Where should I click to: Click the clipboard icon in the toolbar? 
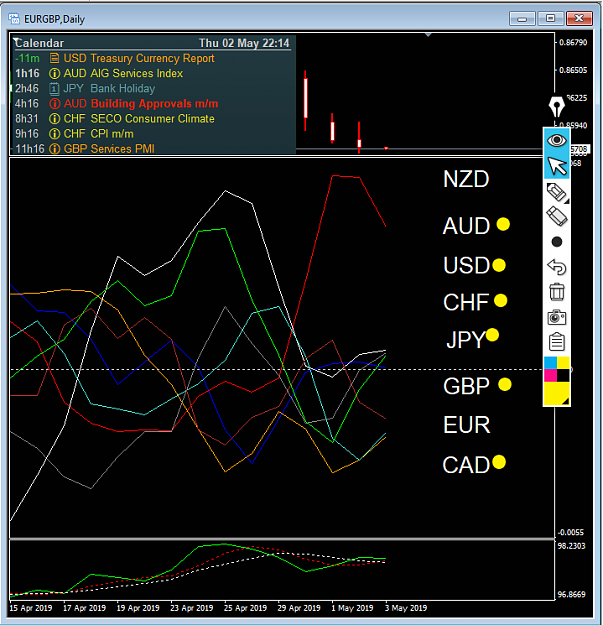coord(557,342)
